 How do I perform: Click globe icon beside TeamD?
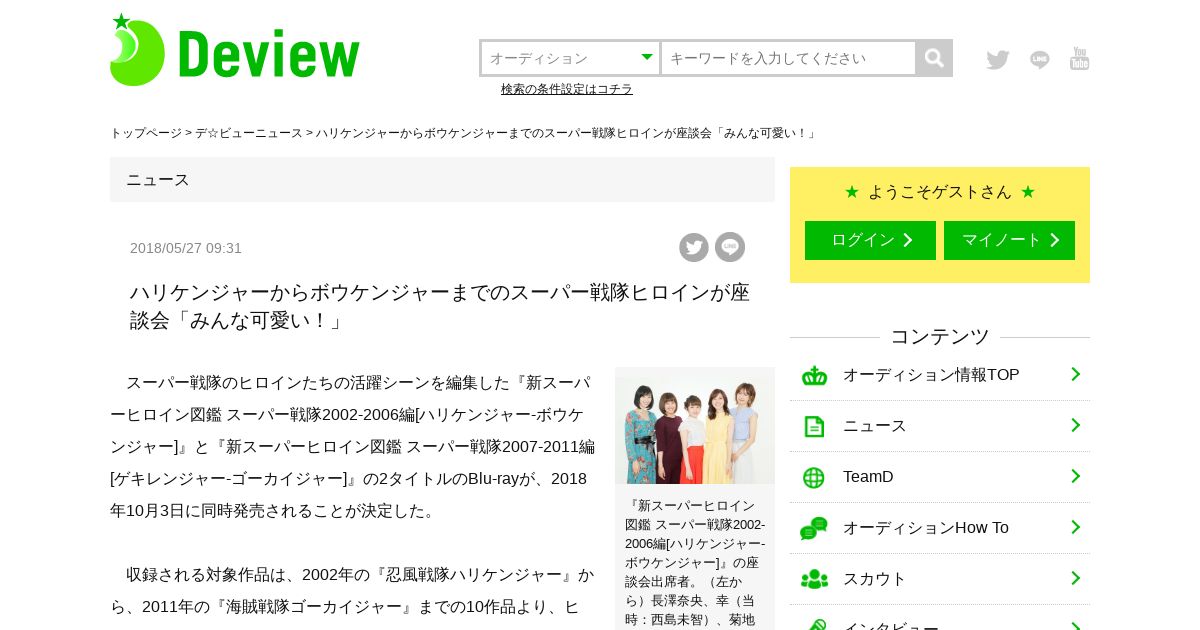pos(814,478)
